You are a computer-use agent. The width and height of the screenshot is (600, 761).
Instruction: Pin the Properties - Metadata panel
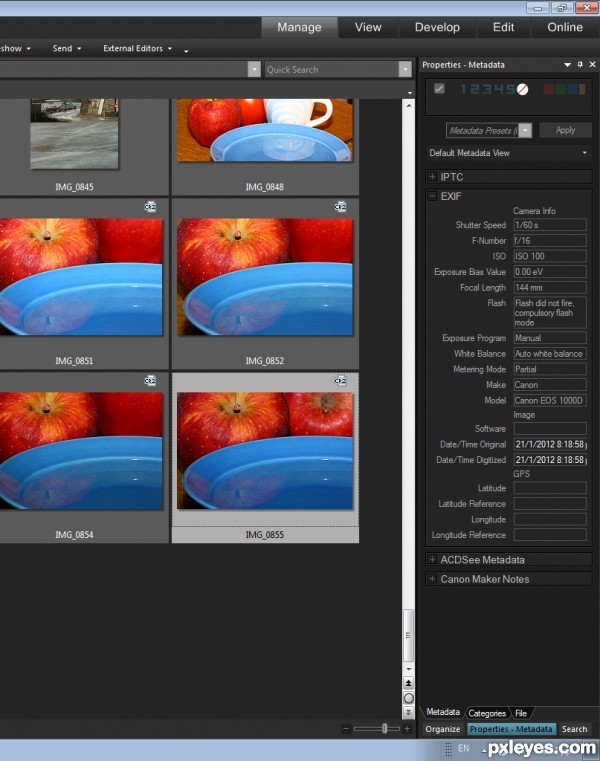(580, 65)
